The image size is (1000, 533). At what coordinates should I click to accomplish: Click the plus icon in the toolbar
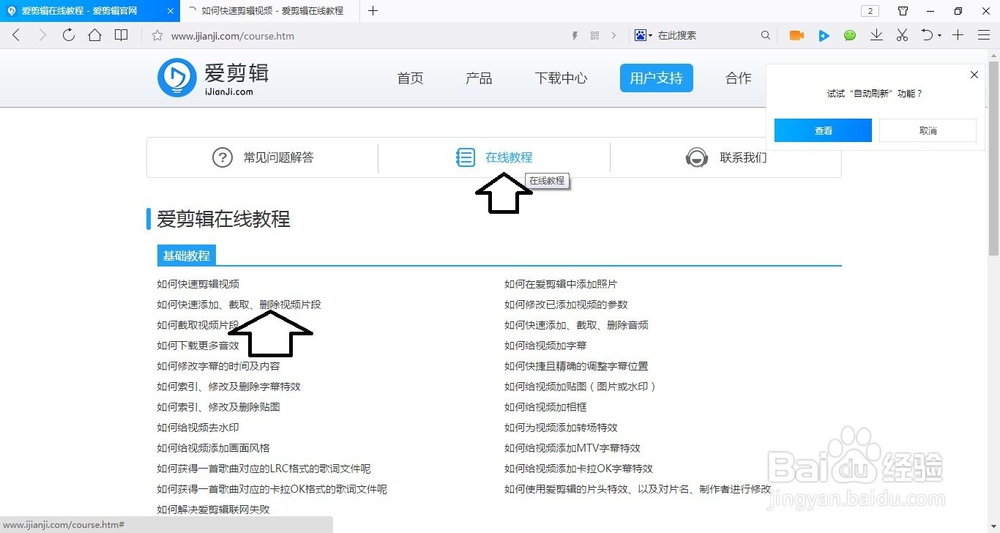[958, 35]
